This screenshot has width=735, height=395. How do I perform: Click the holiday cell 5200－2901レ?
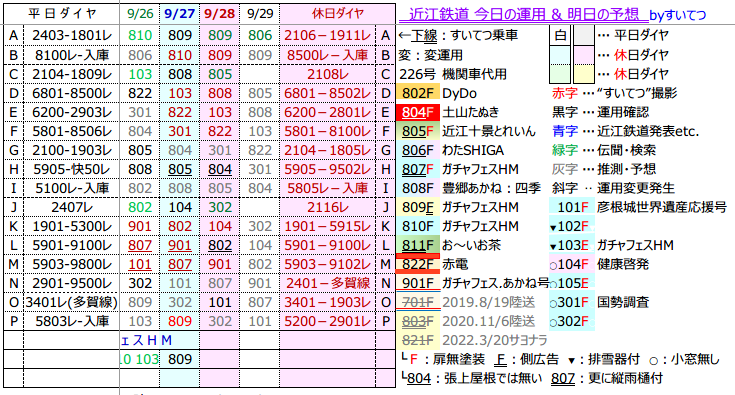click(328, 321)
